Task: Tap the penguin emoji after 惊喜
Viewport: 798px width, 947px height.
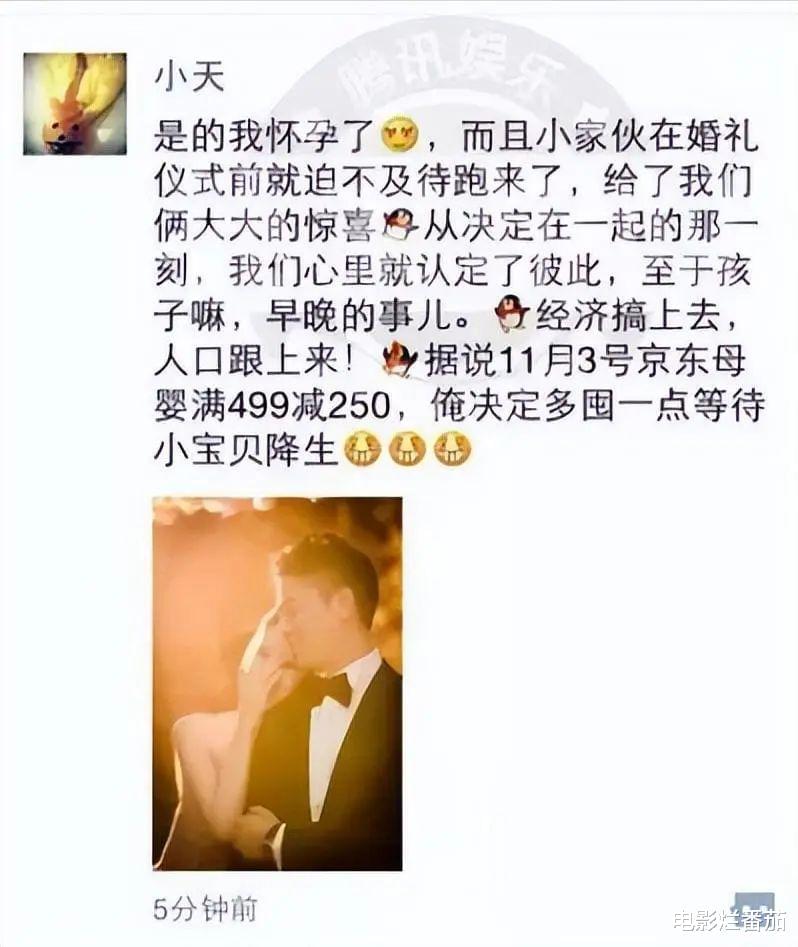Action: [402, 227]
